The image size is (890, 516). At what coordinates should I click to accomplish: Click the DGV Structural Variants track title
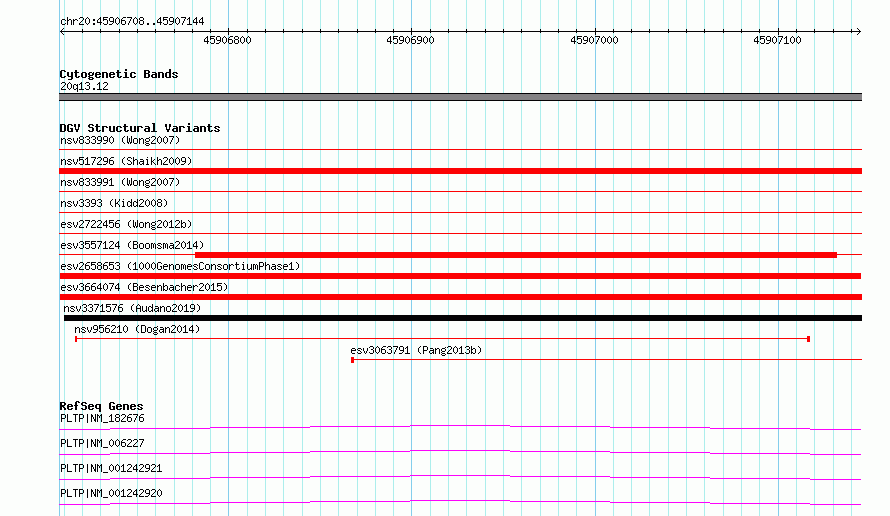pyautogui.click(x=140, y=128)
